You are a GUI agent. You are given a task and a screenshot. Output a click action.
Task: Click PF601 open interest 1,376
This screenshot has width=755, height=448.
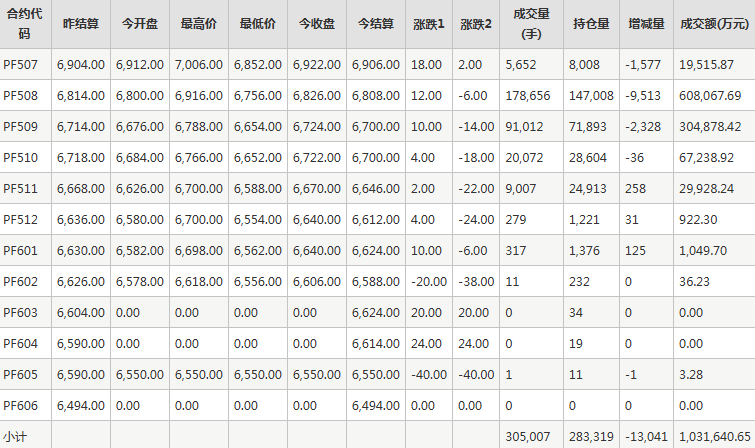(584, 250)
